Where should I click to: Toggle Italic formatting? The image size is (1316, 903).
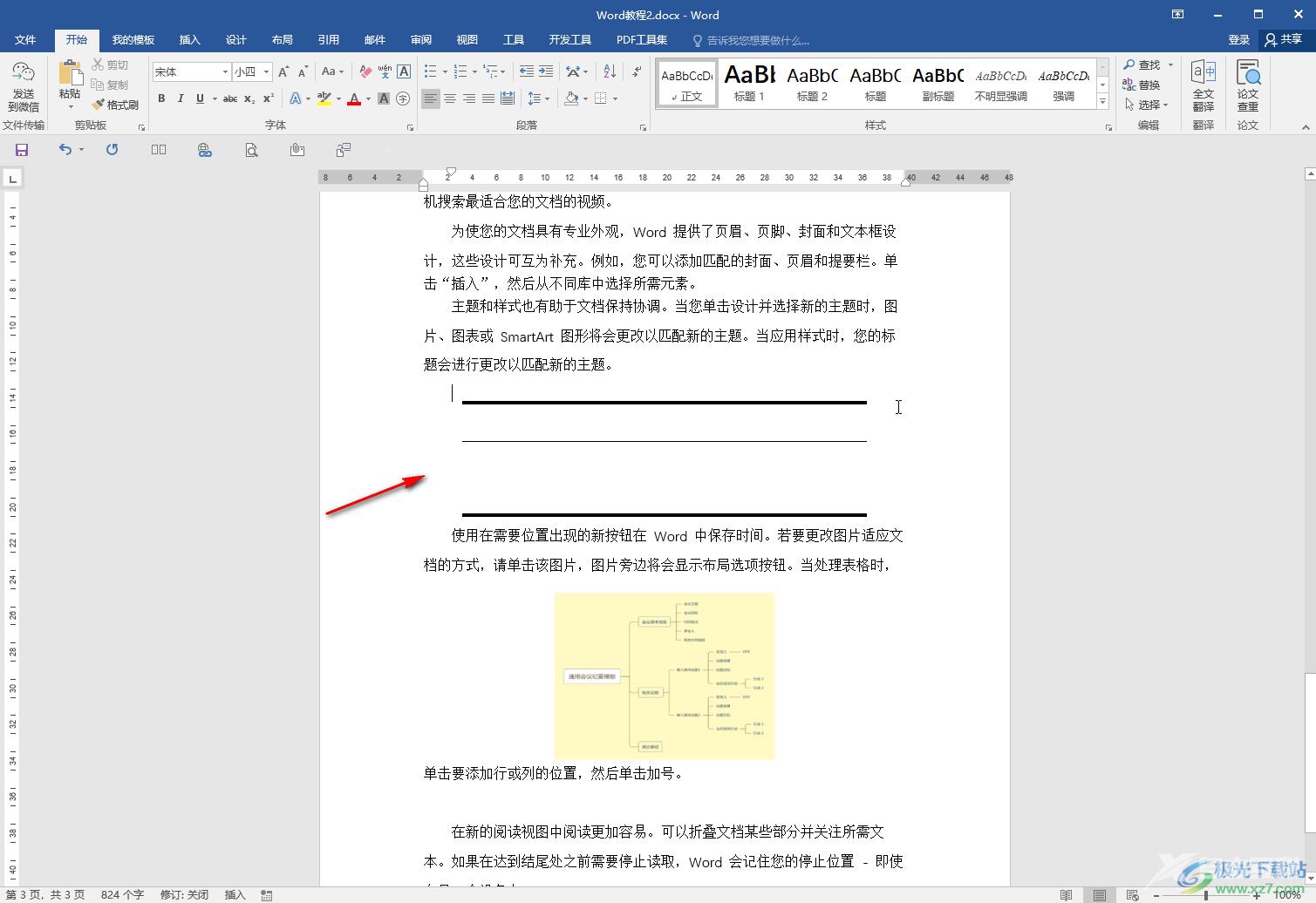(181, 98)
